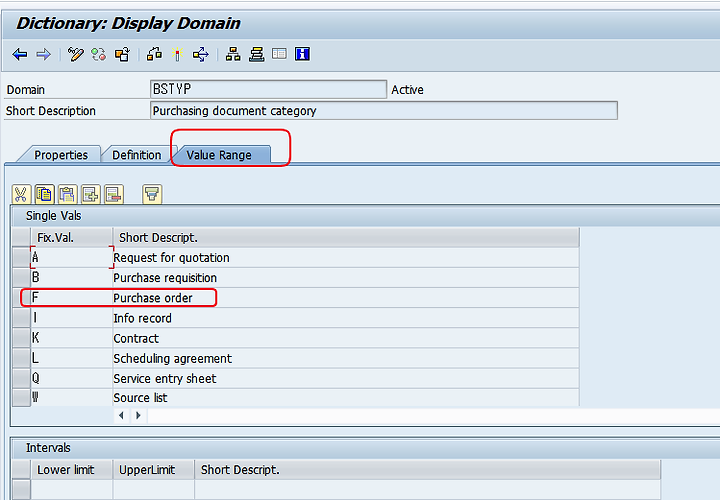This screenshot has width=720, height=500.
Task: Click the Service entry sheet description
Action: coord(346,378)
